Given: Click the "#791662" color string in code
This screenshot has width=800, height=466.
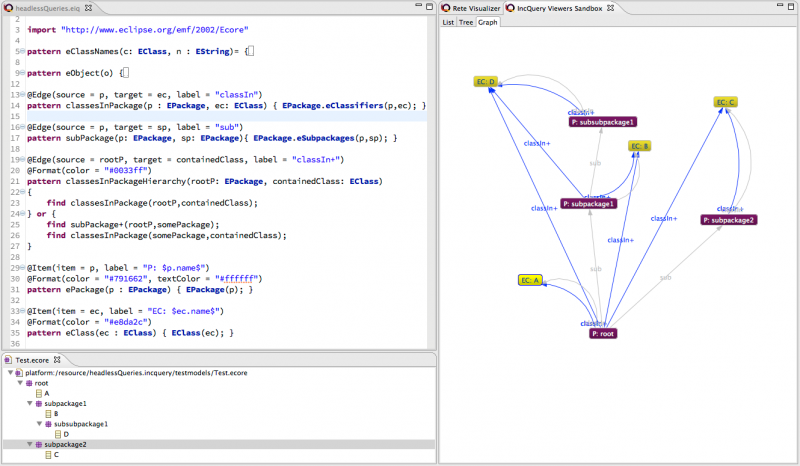Looking at the screenshot, I should [x=128, y=279].
